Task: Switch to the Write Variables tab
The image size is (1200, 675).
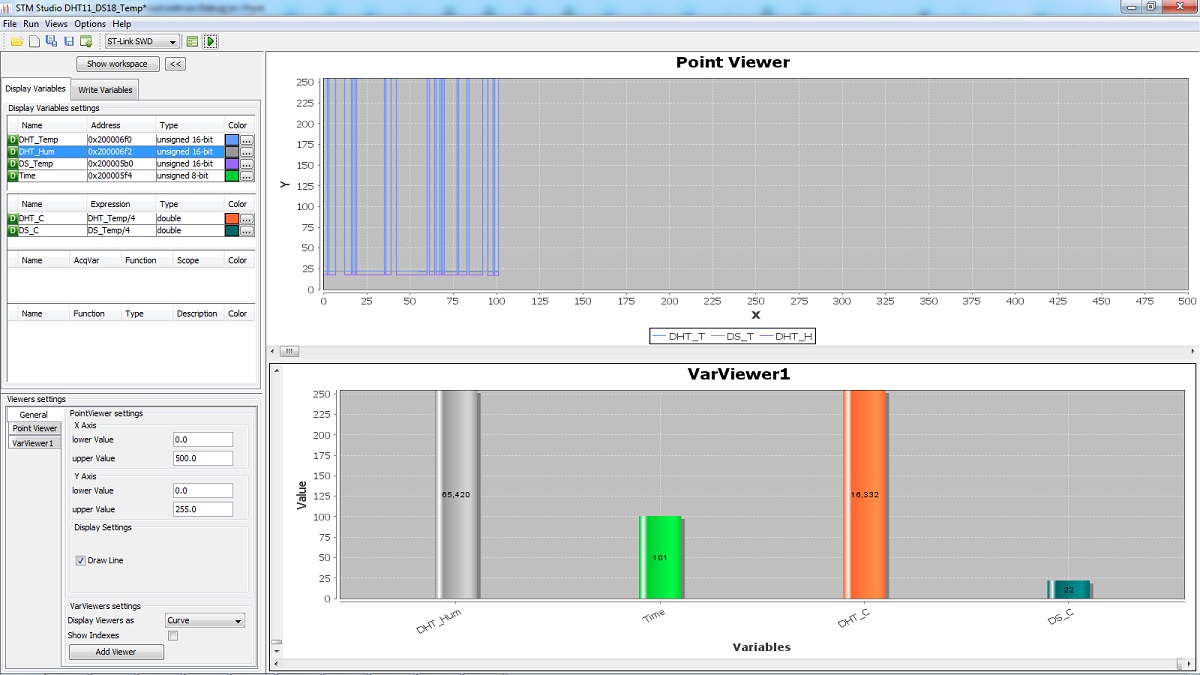Action: tap(107, 89)
